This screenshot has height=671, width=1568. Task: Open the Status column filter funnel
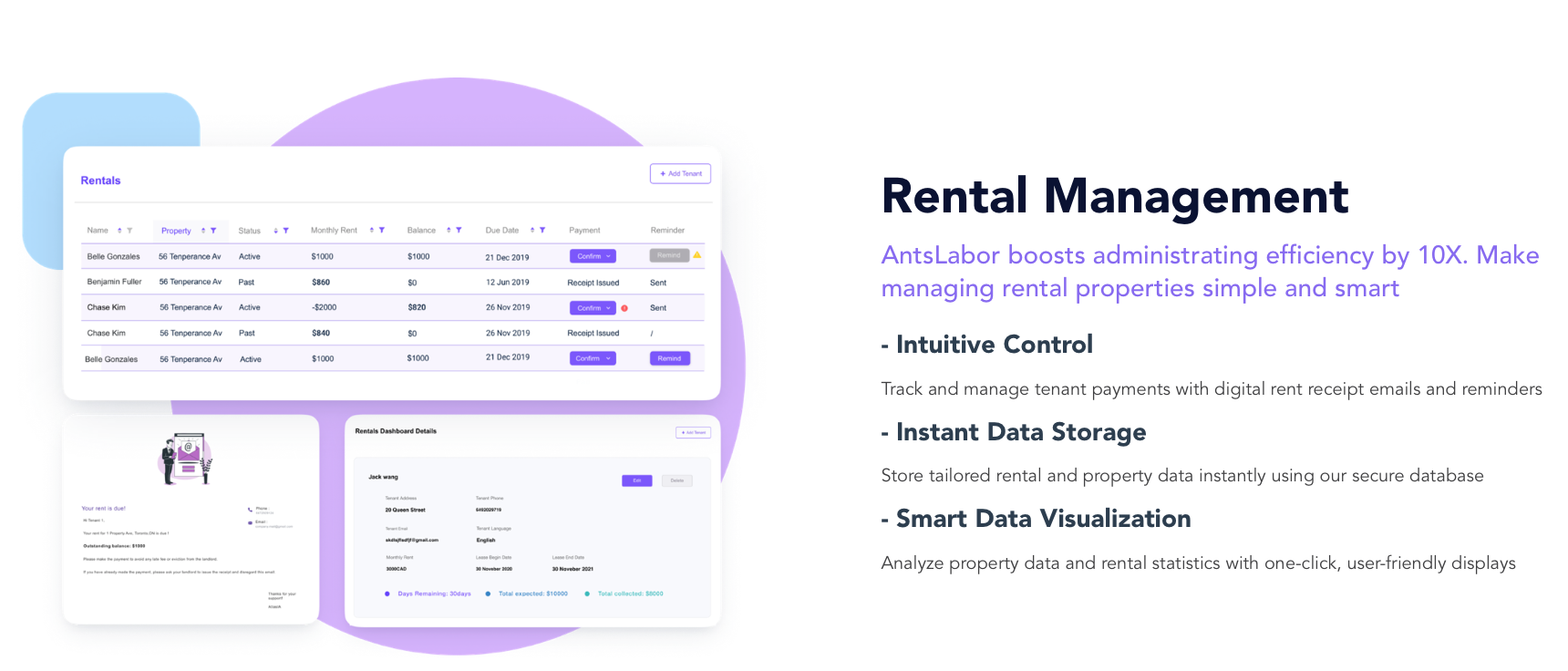tap(285, 231)
